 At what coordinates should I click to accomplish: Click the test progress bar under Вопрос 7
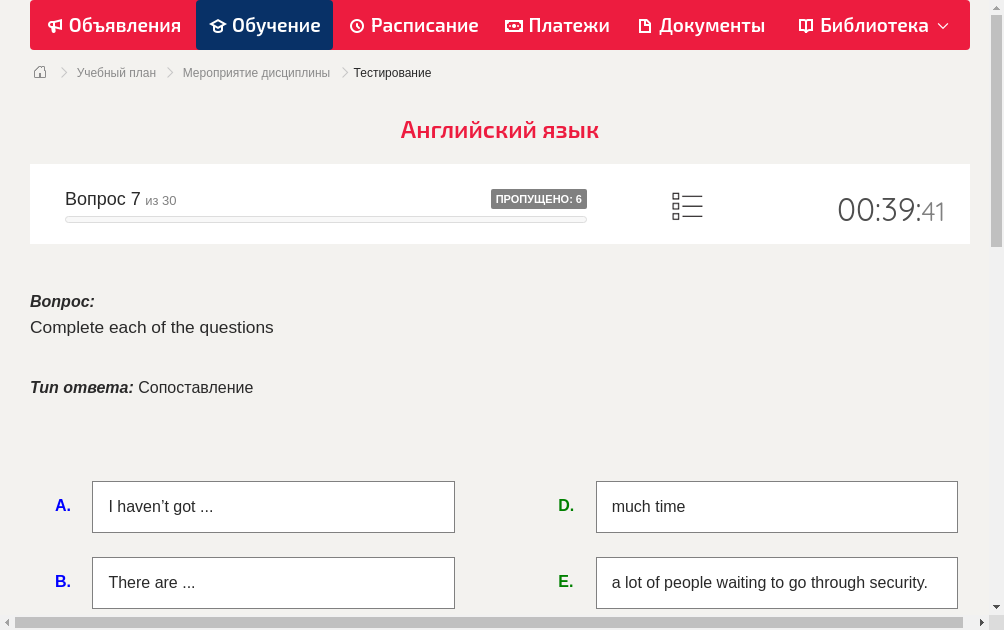pyautogui.click(x=325, y=219)
